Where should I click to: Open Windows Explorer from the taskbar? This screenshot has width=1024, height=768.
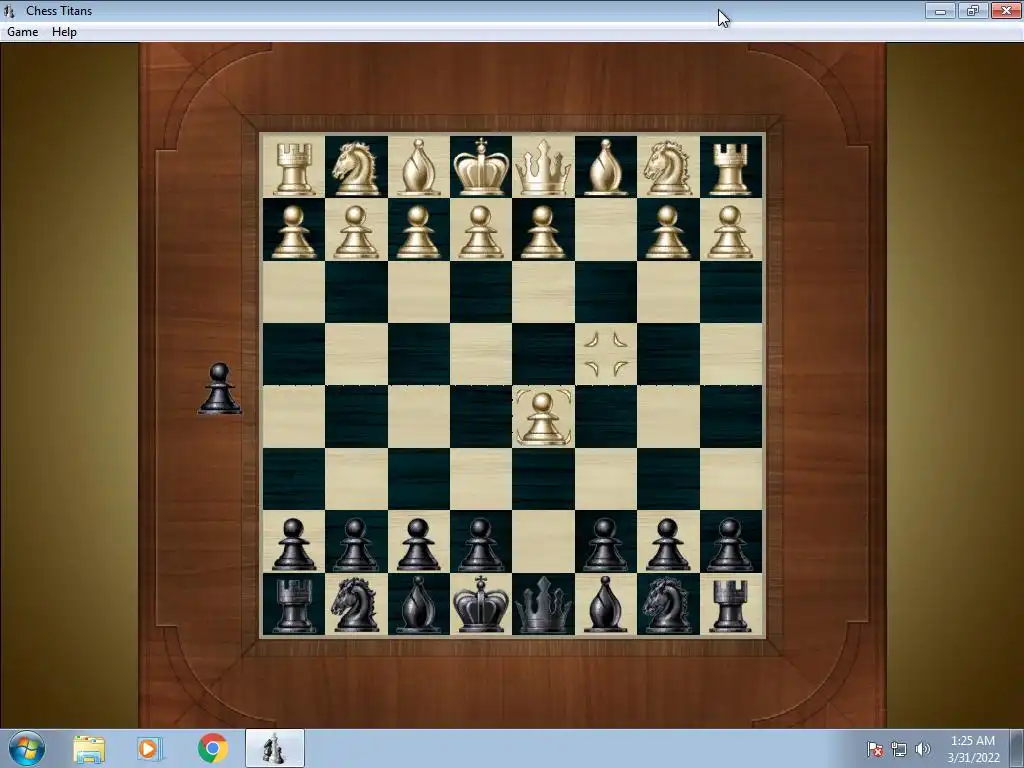tap(89, 749)
